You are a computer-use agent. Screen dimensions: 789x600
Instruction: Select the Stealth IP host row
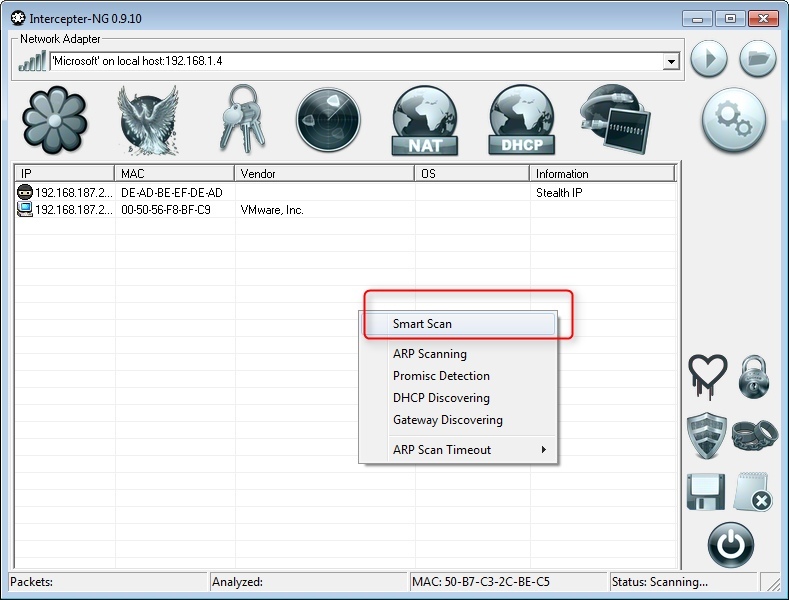pos(300,192)
